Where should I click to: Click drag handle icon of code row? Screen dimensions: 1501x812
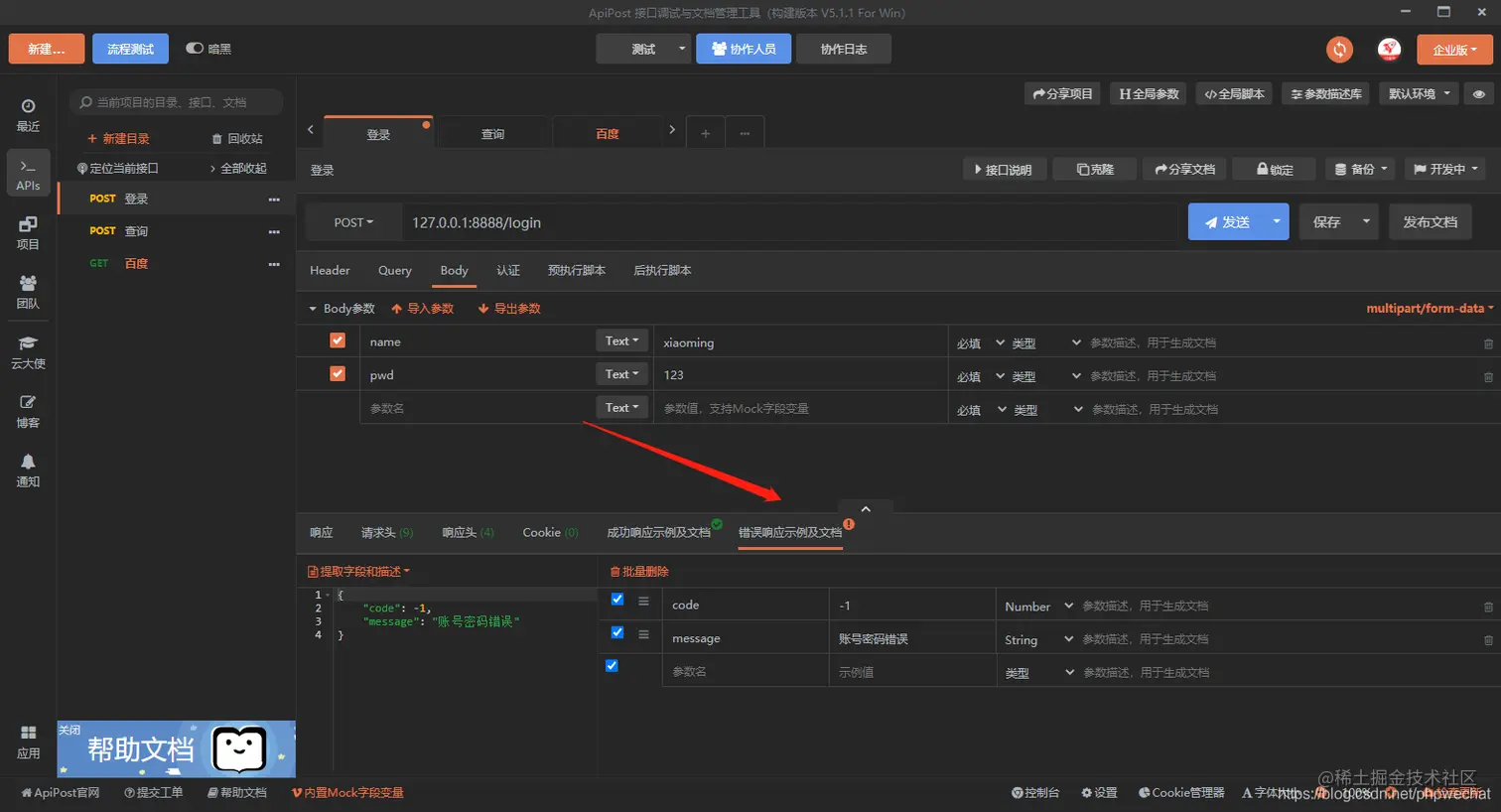[643, 601]
